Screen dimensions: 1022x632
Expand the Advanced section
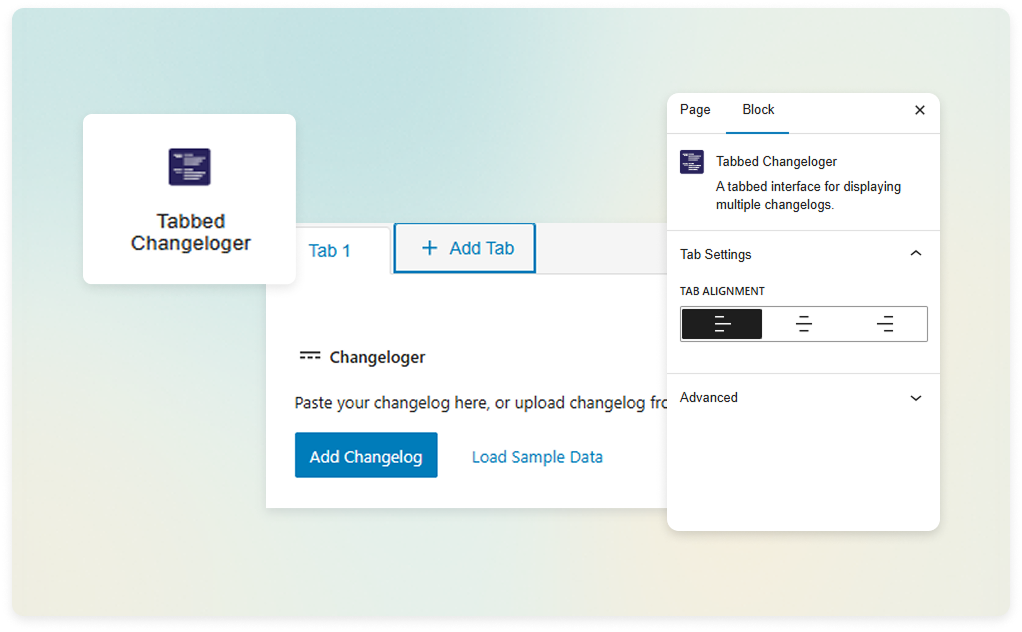[x=915, y=398]
